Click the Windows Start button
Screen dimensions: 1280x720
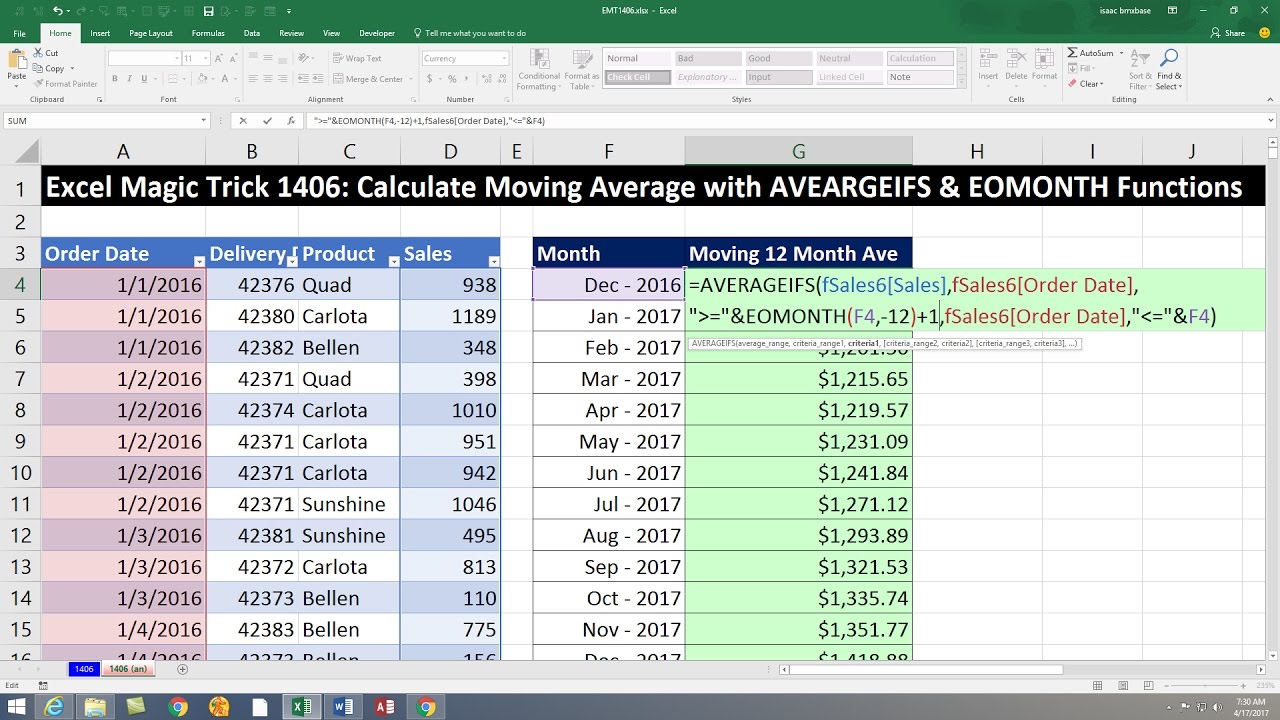[15, 706]
